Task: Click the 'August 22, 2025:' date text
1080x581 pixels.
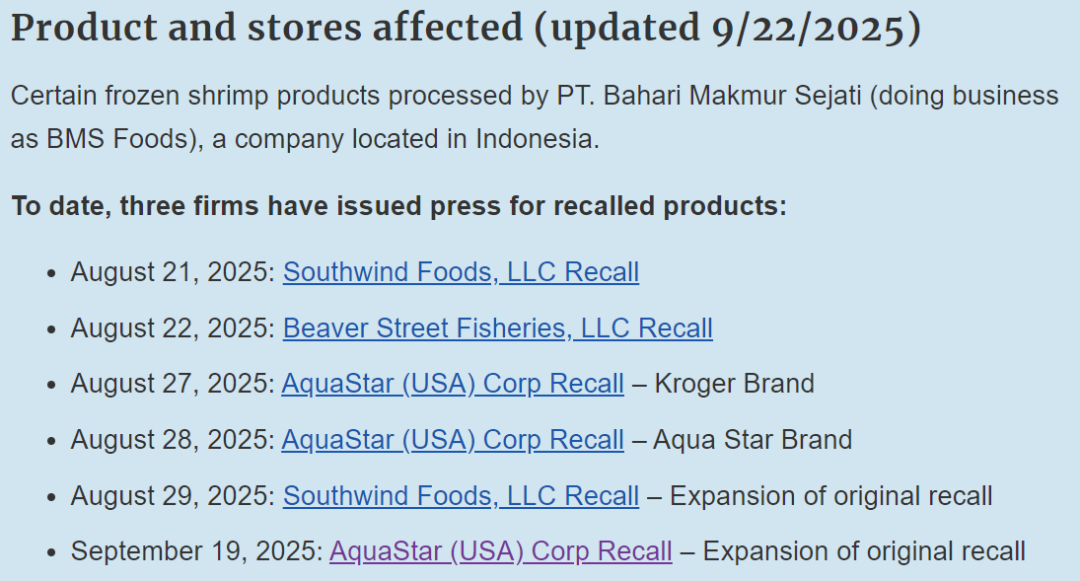Action: click(173, 328)
